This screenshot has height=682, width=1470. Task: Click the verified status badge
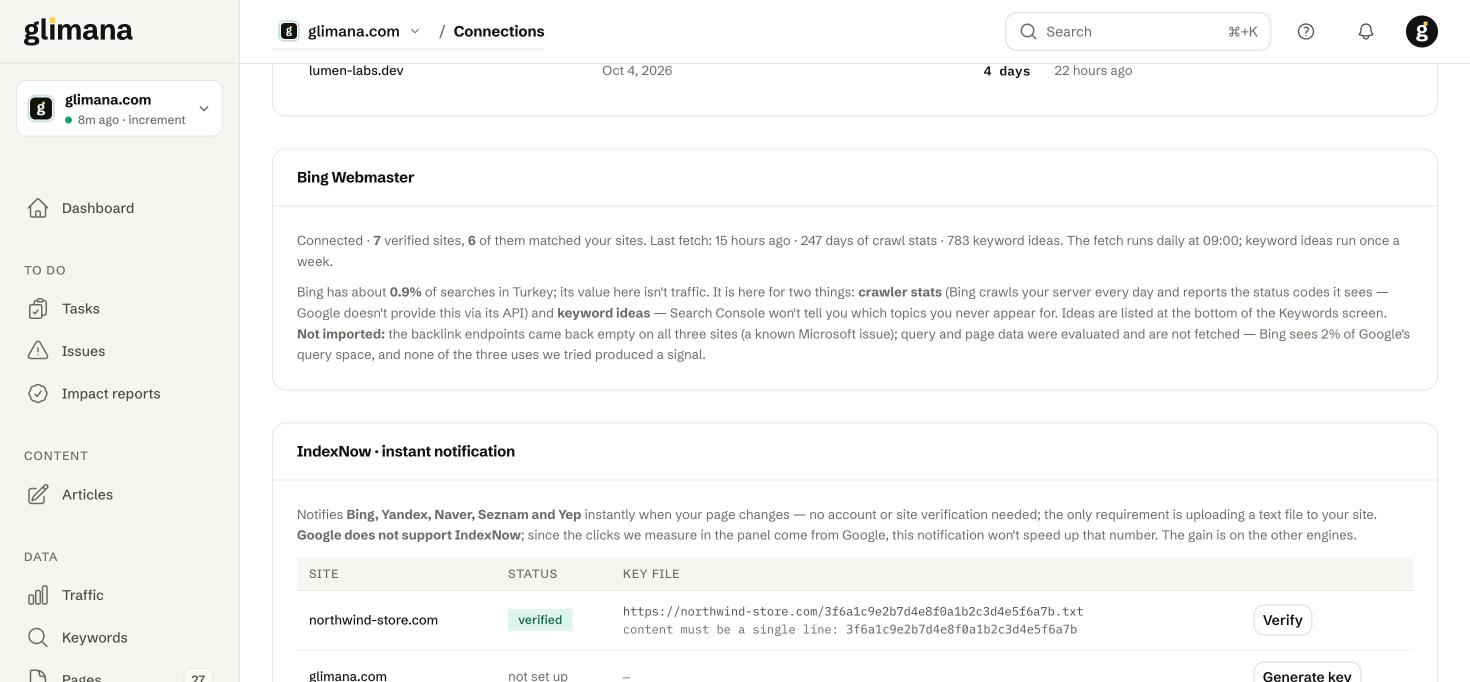pyautogui.click(x=540, y=620)
